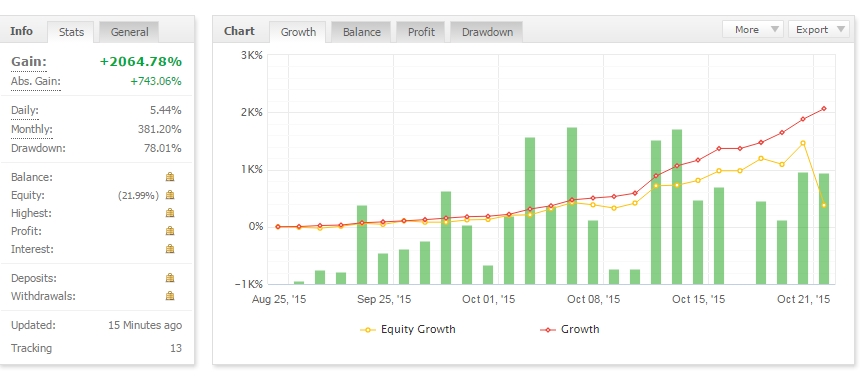Screen dimensions: 861x384
Task: Select the Balance chart tab
Action: (x=361, y=32)
